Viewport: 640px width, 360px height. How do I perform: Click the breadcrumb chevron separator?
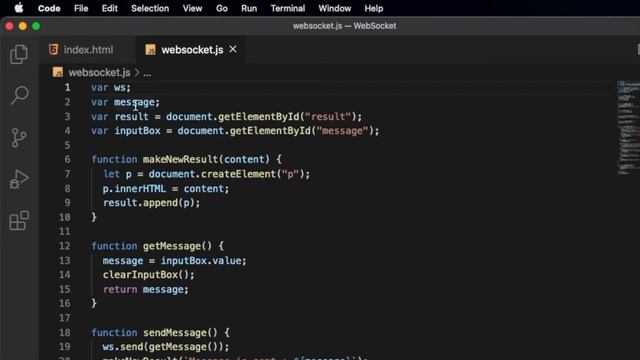137,73
